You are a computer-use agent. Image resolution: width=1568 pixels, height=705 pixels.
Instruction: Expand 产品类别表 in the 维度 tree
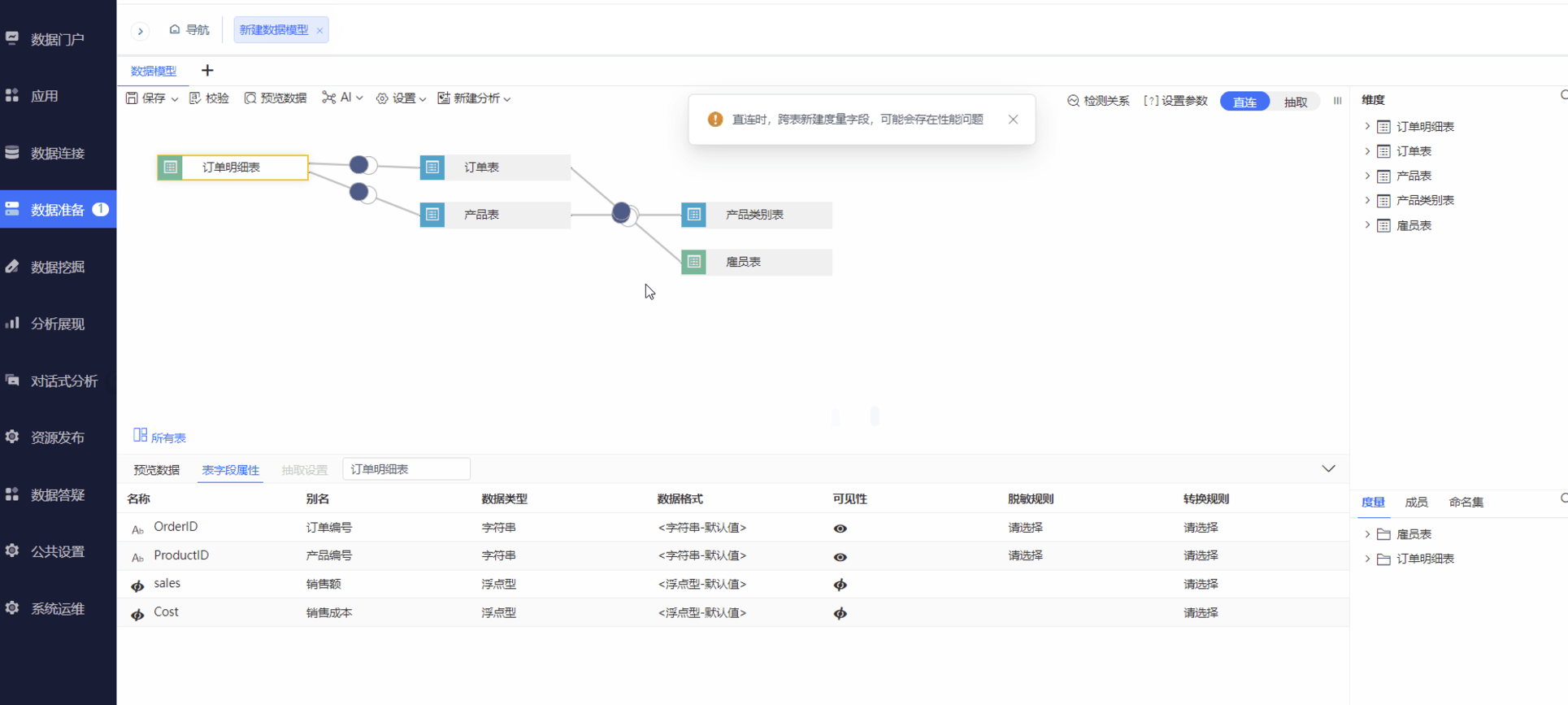1367,200
